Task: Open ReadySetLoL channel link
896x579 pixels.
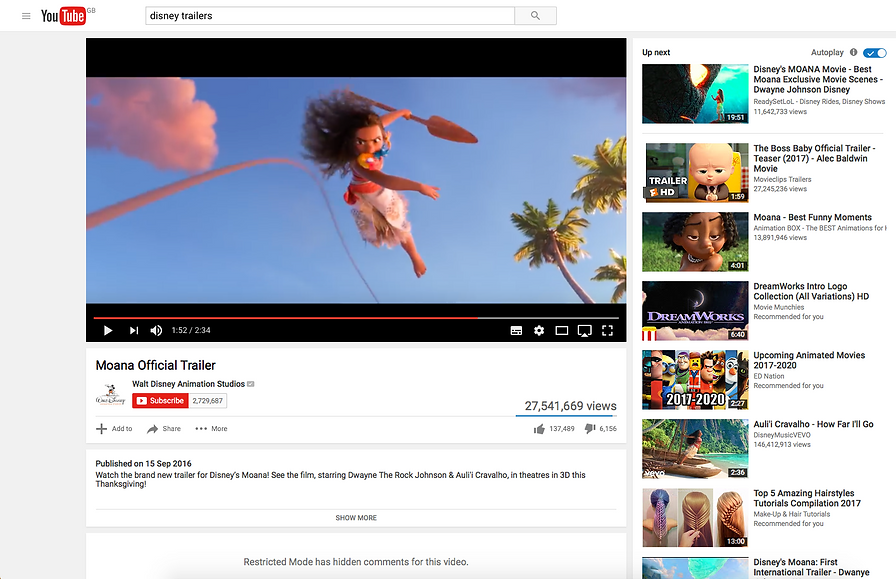Action: pos(819,102)
